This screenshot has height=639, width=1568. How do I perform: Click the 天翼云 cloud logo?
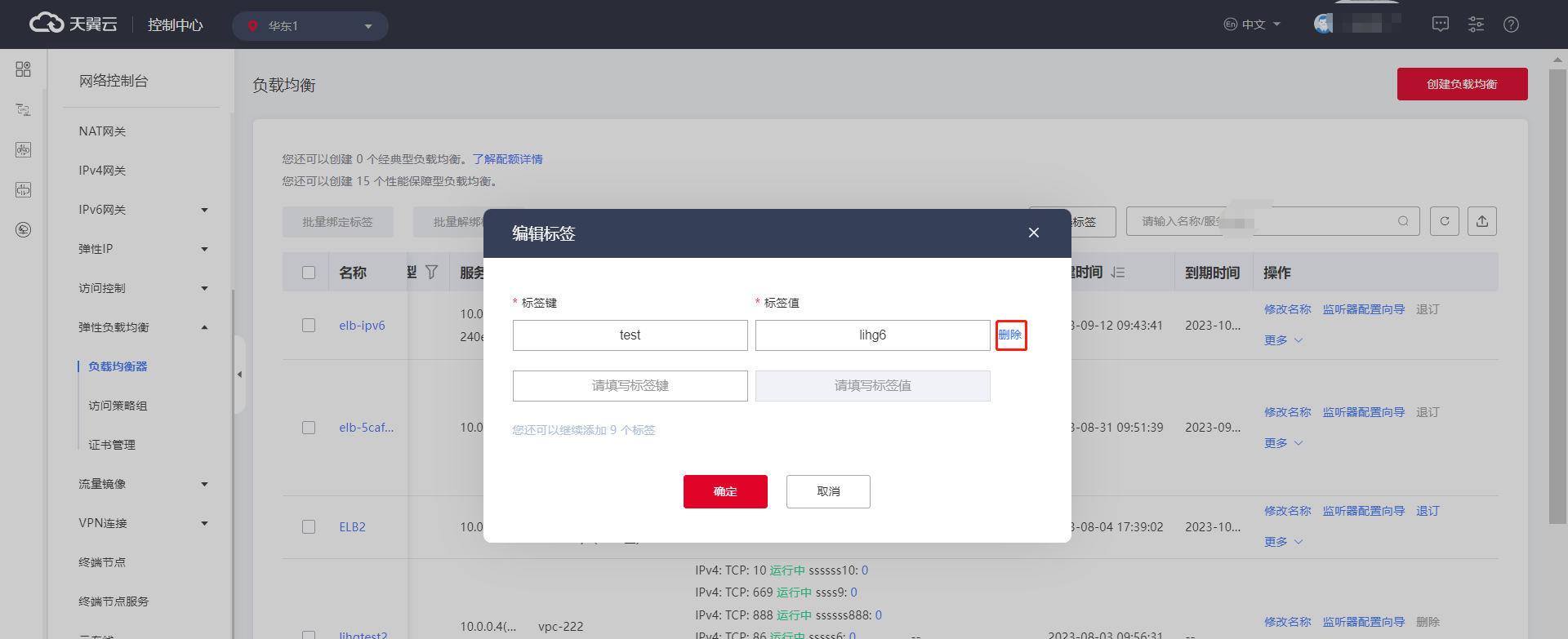pyautogui.click(x=73, y=24)
